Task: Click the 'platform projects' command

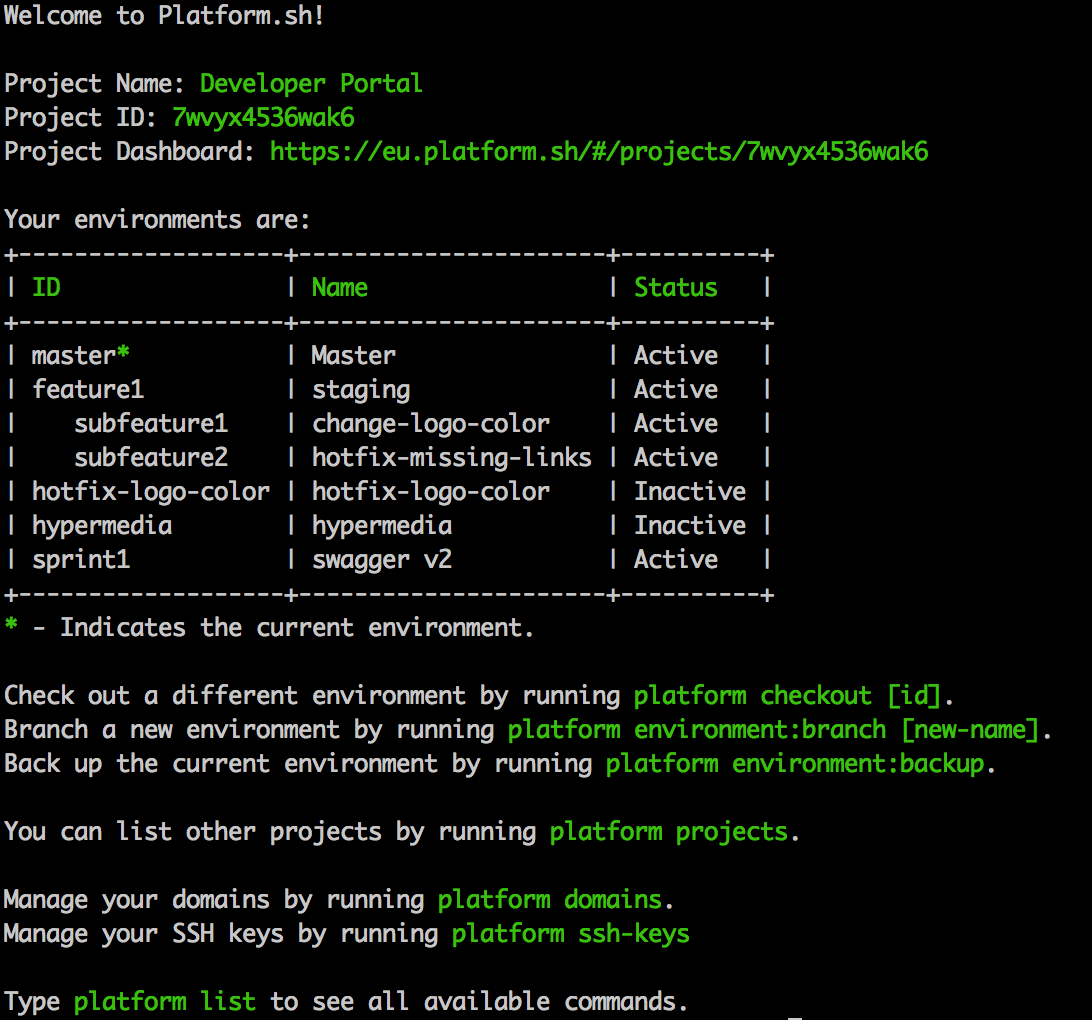Action: pyautogui.click(x=668, y=832)
